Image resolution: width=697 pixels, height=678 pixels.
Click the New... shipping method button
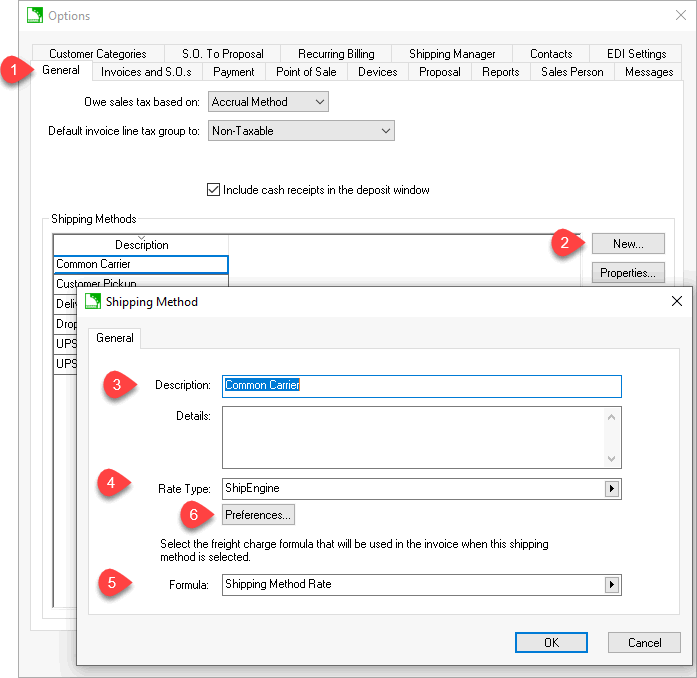tap(627, 243)
